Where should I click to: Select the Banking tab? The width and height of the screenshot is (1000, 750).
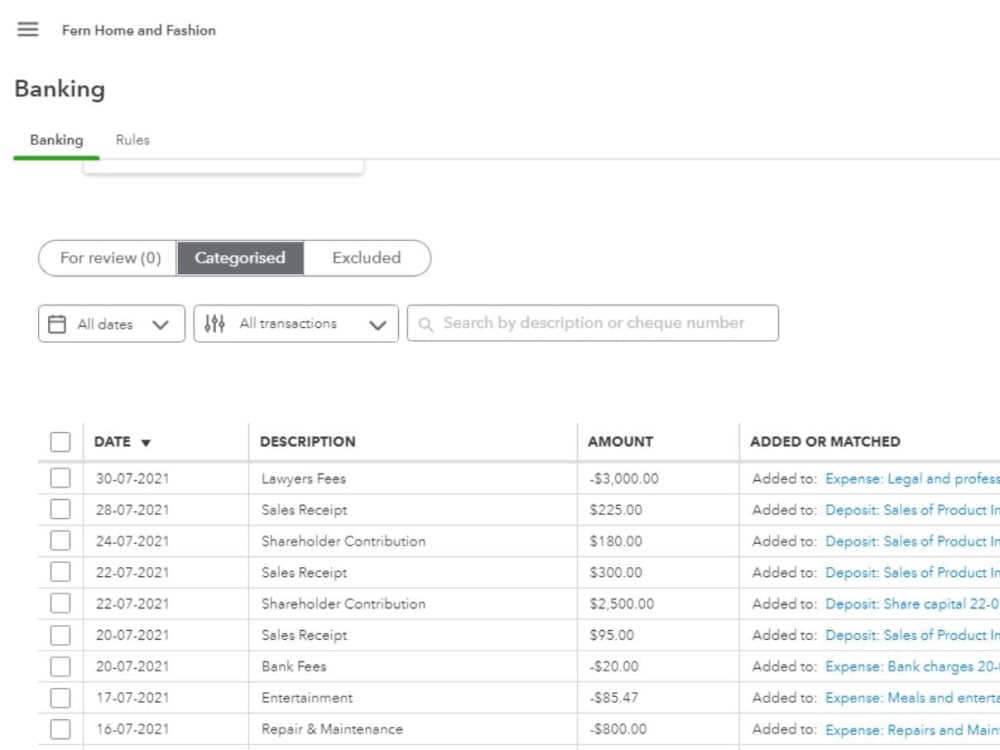coord(56,140)
